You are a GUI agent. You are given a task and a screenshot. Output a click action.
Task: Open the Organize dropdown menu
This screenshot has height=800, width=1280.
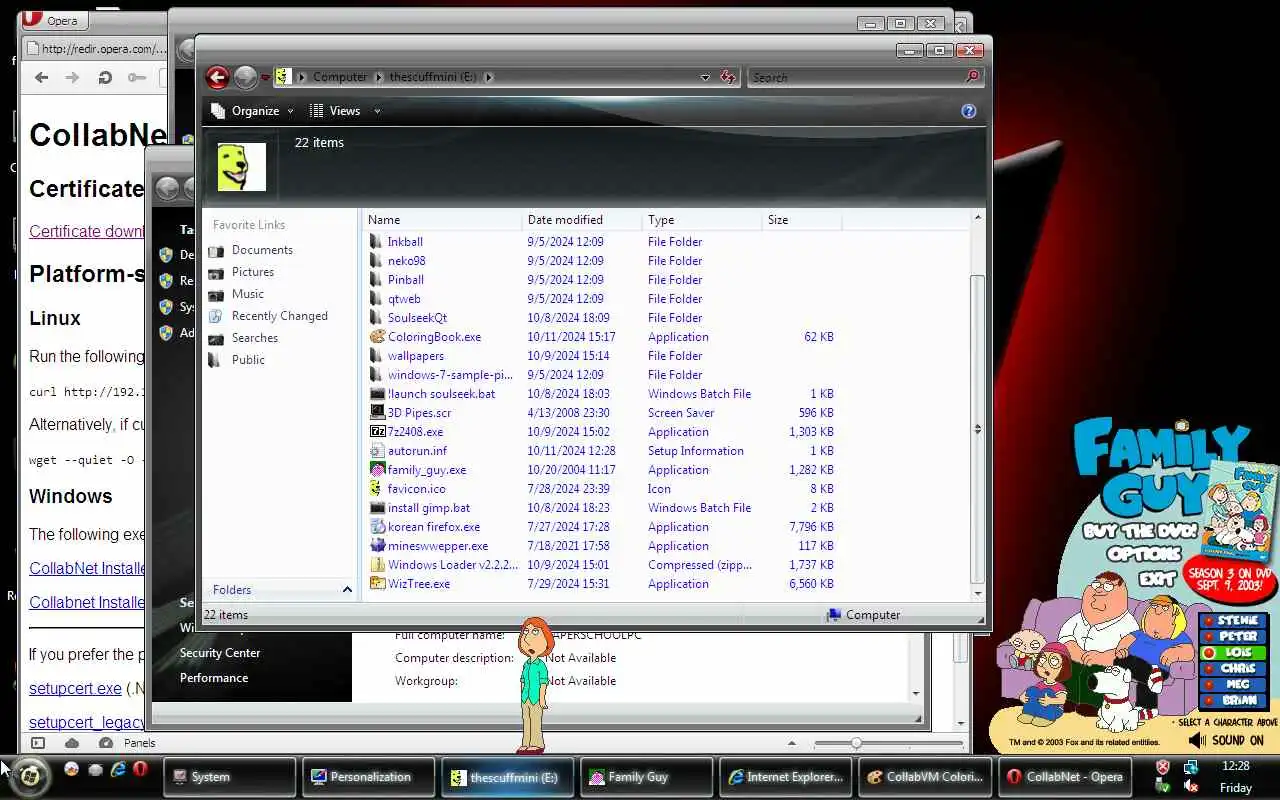(x=253, y=111)
